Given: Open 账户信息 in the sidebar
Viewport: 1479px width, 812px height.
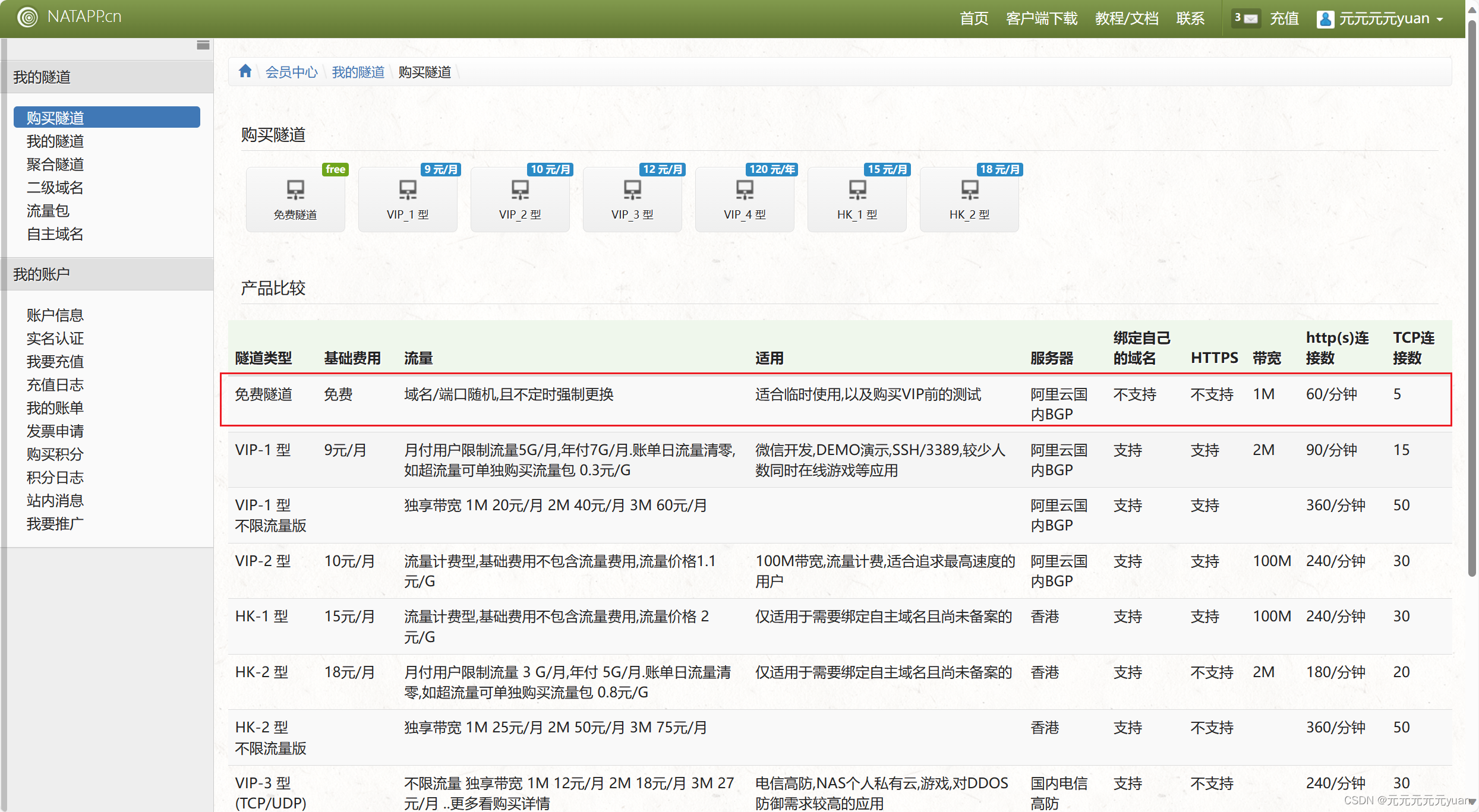Looking at the screenshot, I should [x=55, y=315].
